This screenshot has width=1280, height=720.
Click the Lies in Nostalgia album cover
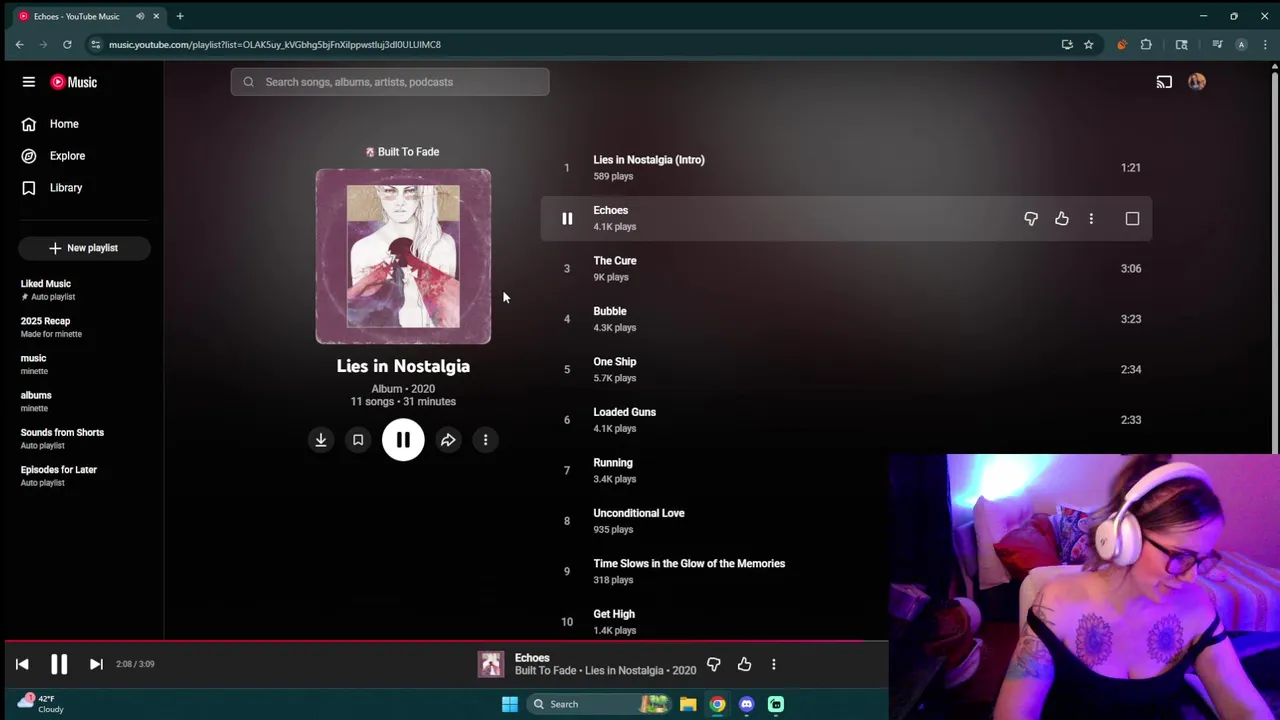click(x=403, y=257)
